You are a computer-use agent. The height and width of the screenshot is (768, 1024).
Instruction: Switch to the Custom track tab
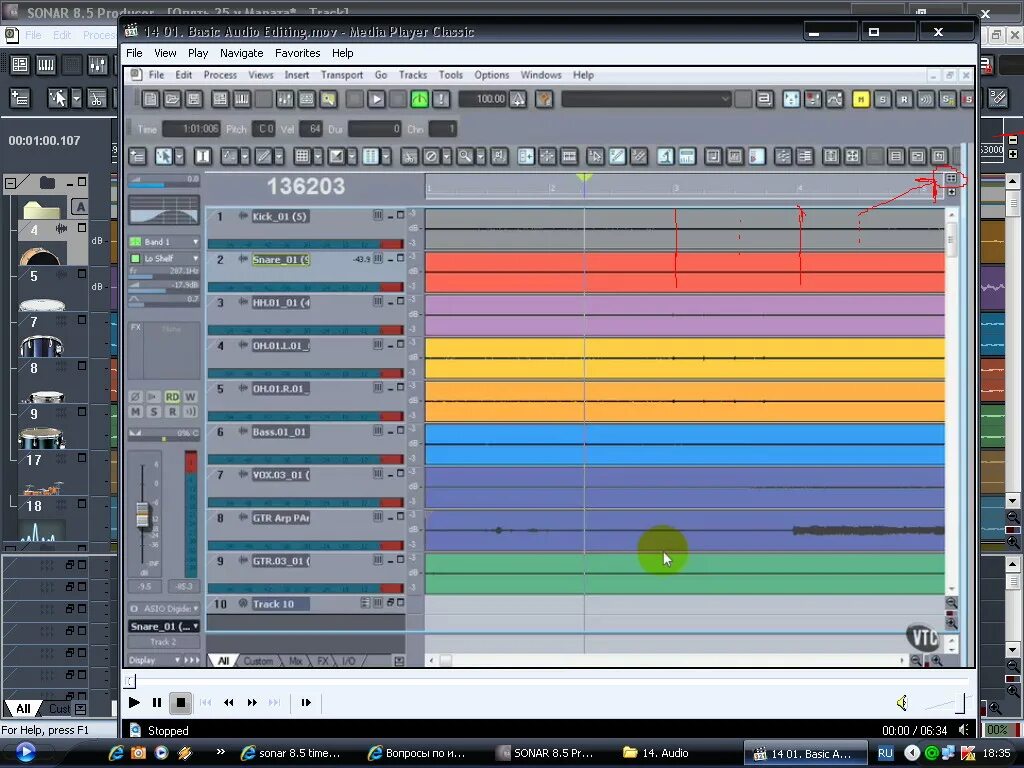(x=258, y=661)
